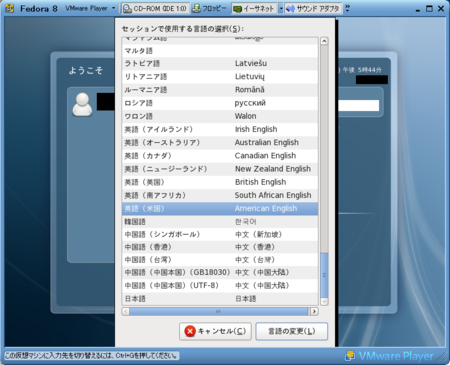Viewport: 450px width, 365px height.
Task: Click the vertical scrollbar thumb
Action: (324, 275)
